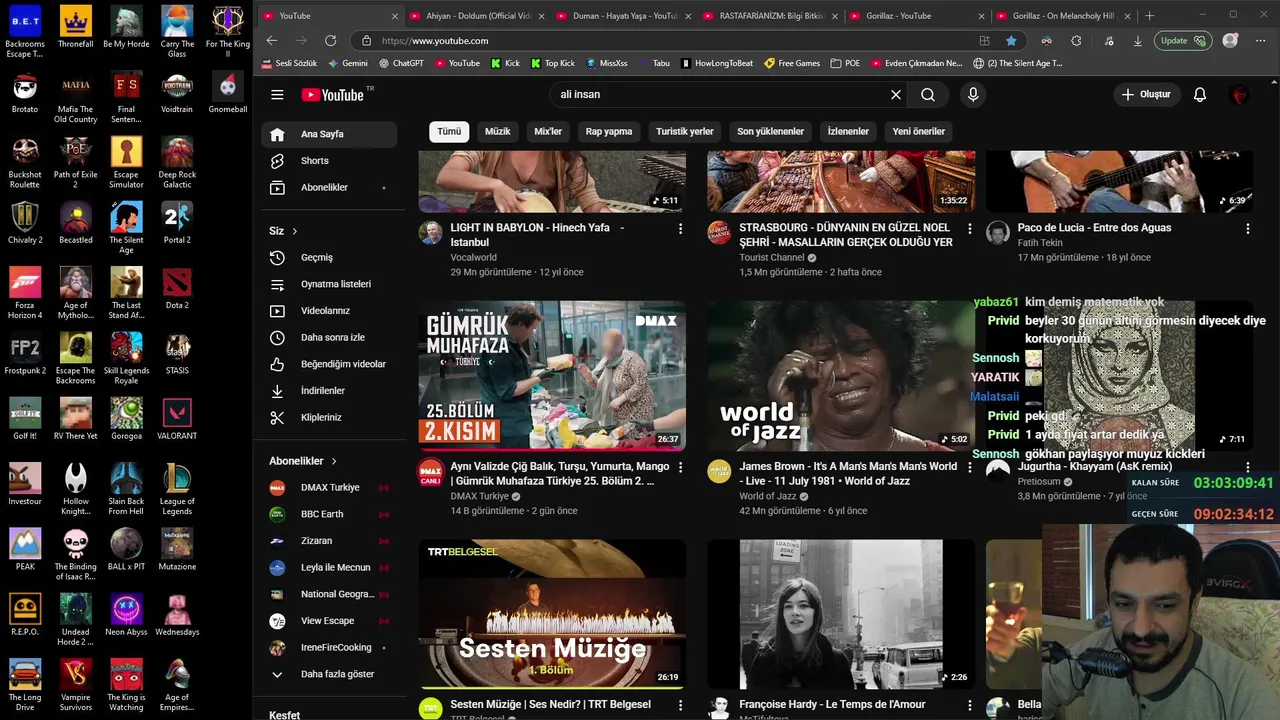Click the Oluştur create button
The width and height of the screenshot is (1280, 720).
1145,94
